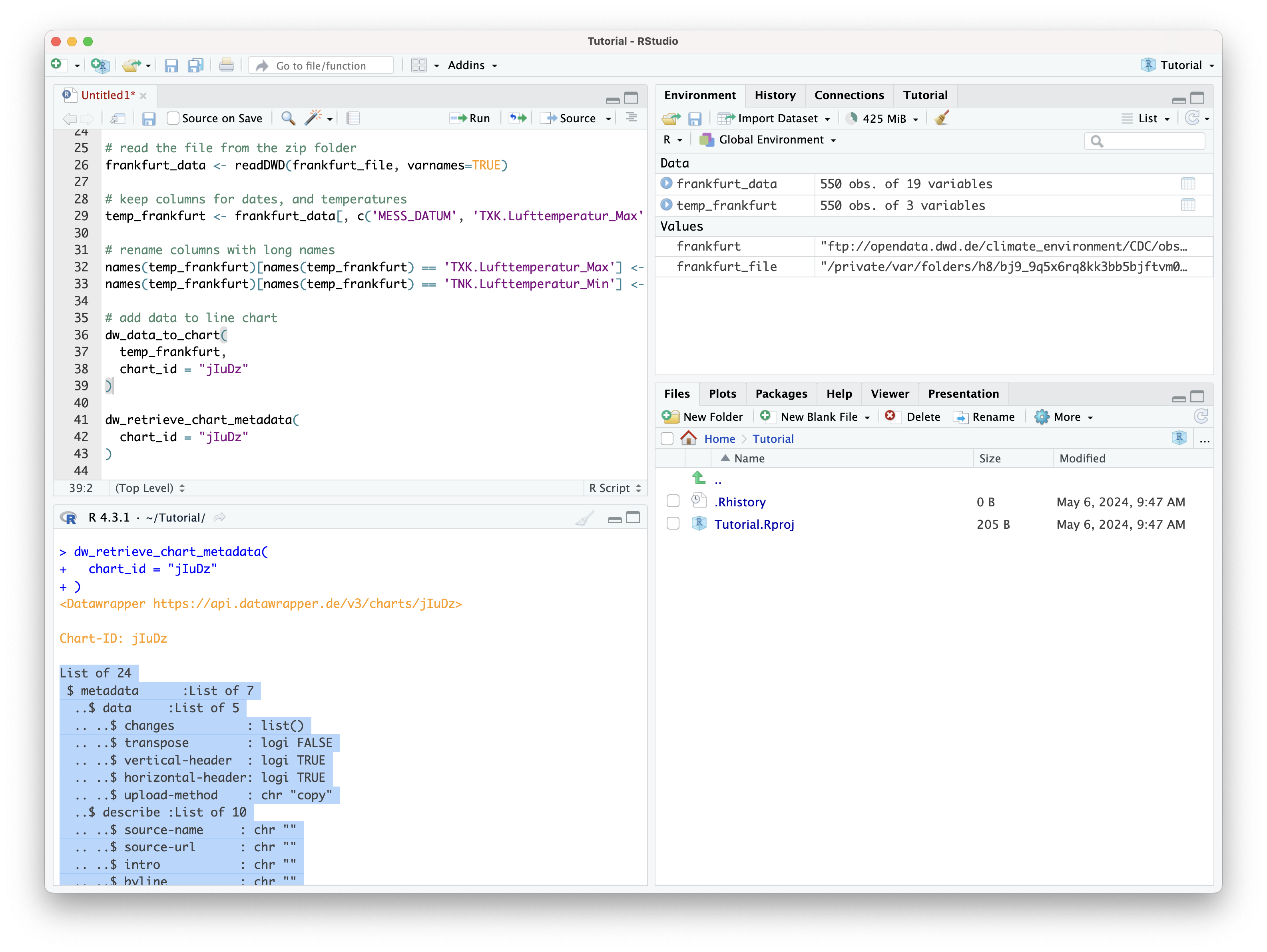1267x952 pixels.
Task: Click the view working directory arrow icon
Action: pos(220,517)
